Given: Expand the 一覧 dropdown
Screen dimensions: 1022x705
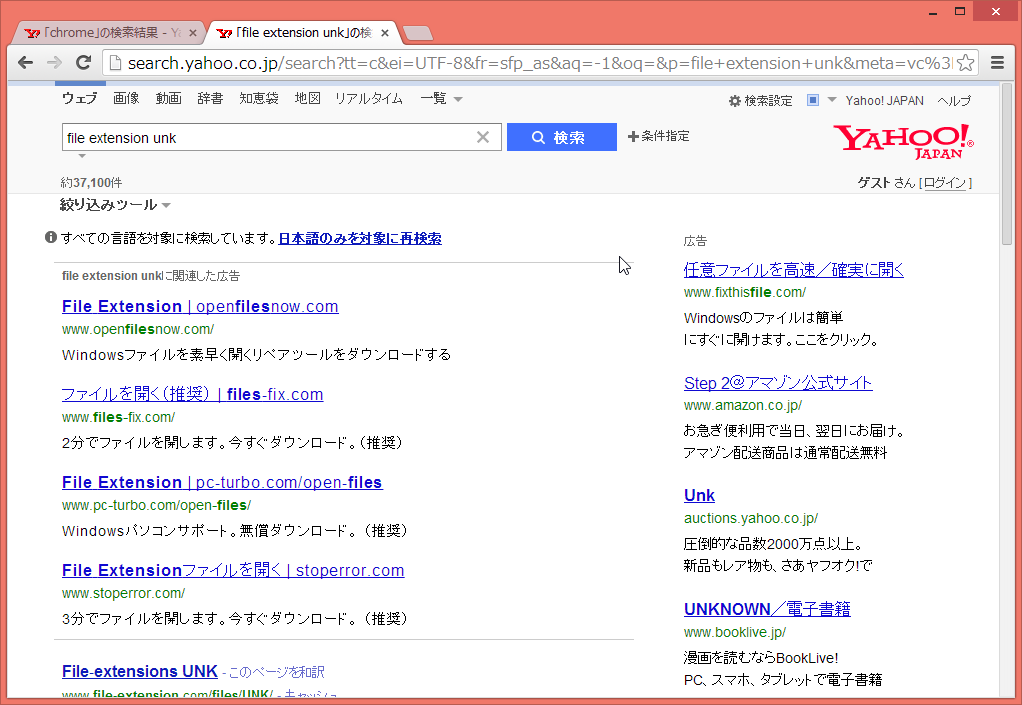Looking at the screenshot, I should click(441, 98).
